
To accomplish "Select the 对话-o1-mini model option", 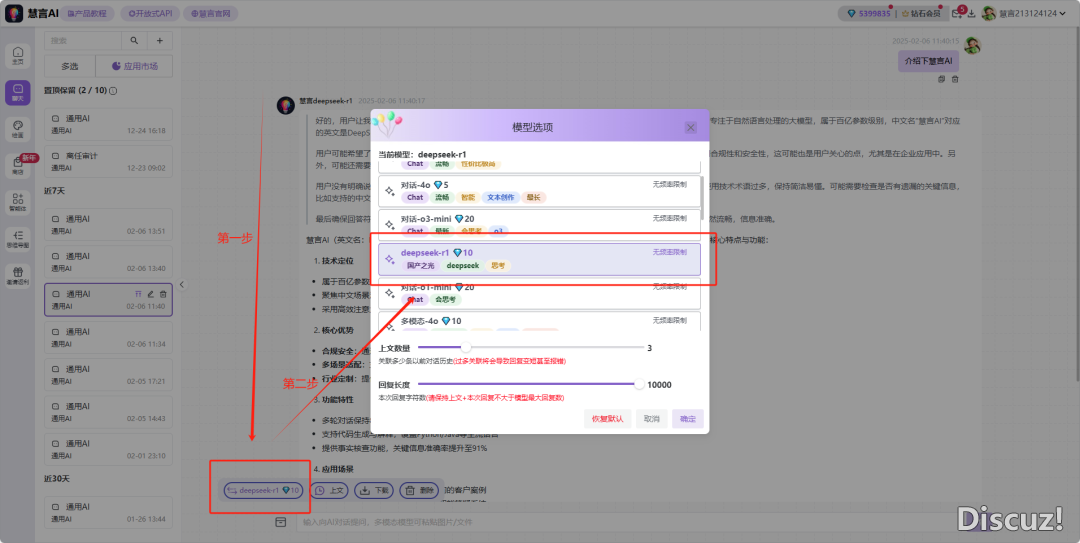I will coord(539,294).
